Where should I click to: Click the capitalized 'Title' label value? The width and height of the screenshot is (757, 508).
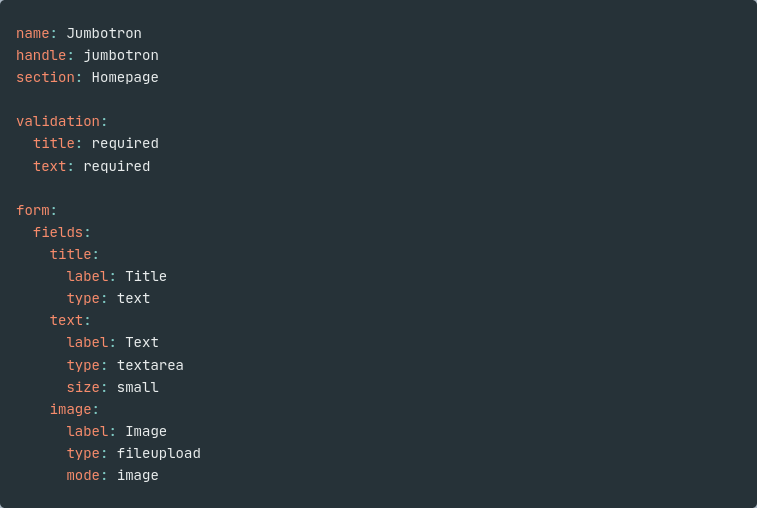tap(146, 276)
